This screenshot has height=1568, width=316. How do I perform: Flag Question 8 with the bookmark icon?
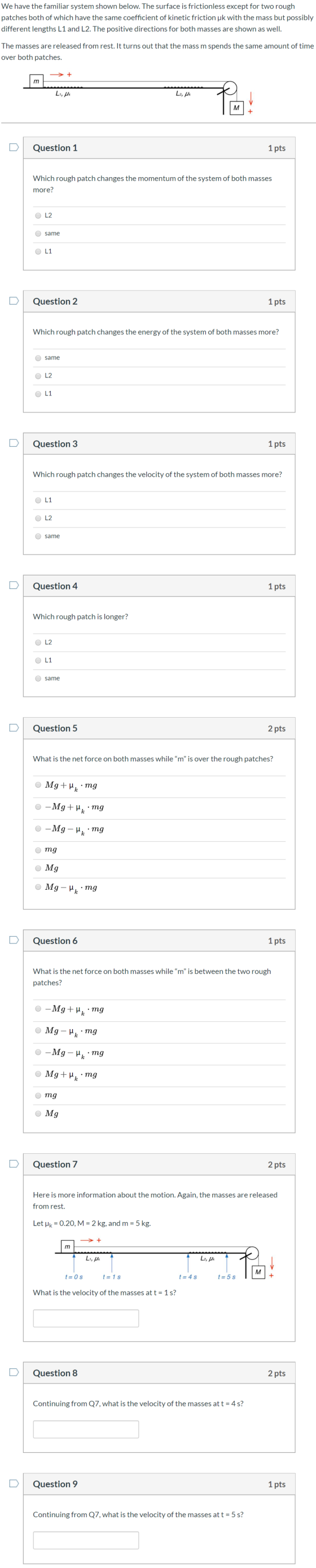[x=14, y=1373]
